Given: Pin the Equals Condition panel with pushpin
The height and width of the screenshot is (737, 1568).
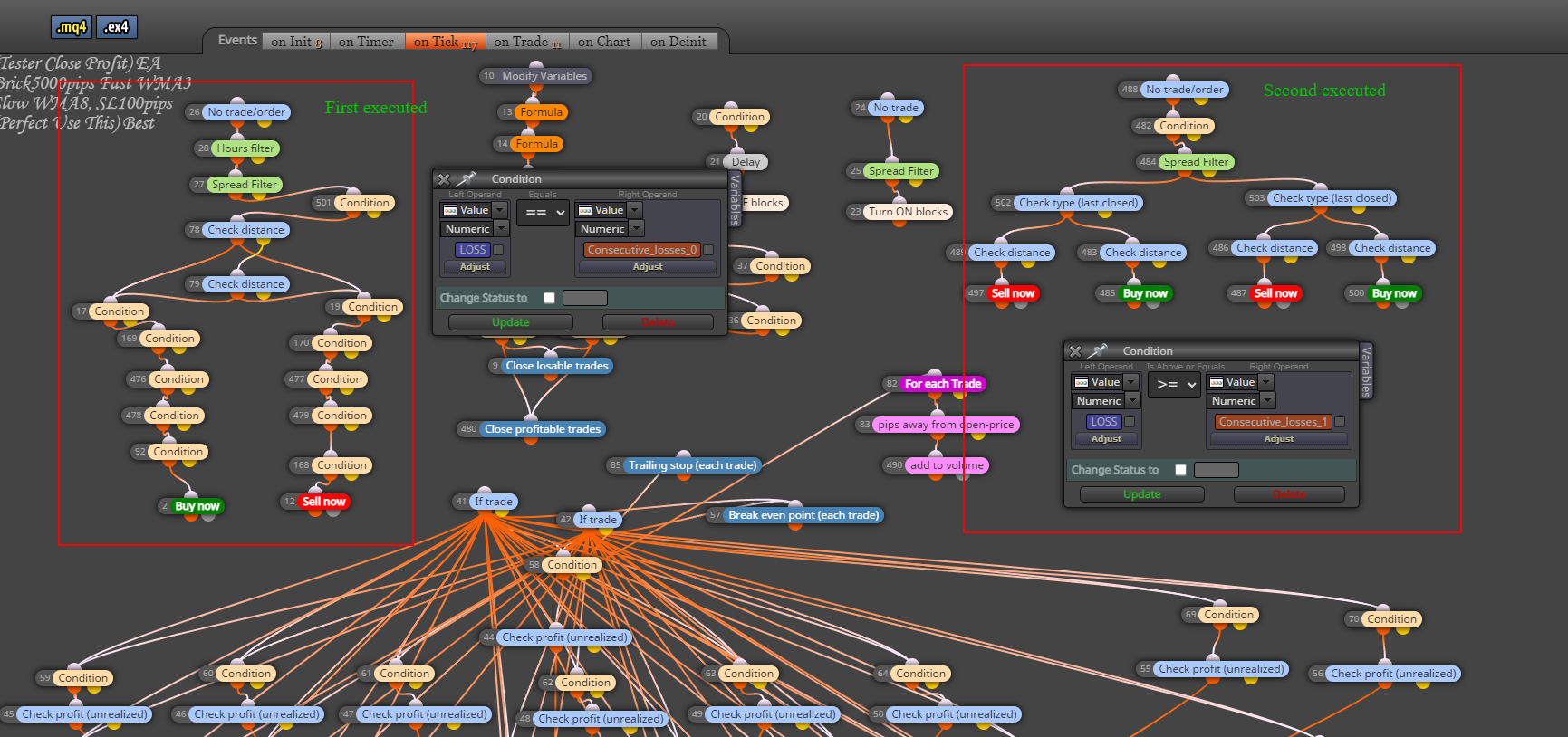Looking at the screenshot, I should pyautogui.click(x=467, y=178).
